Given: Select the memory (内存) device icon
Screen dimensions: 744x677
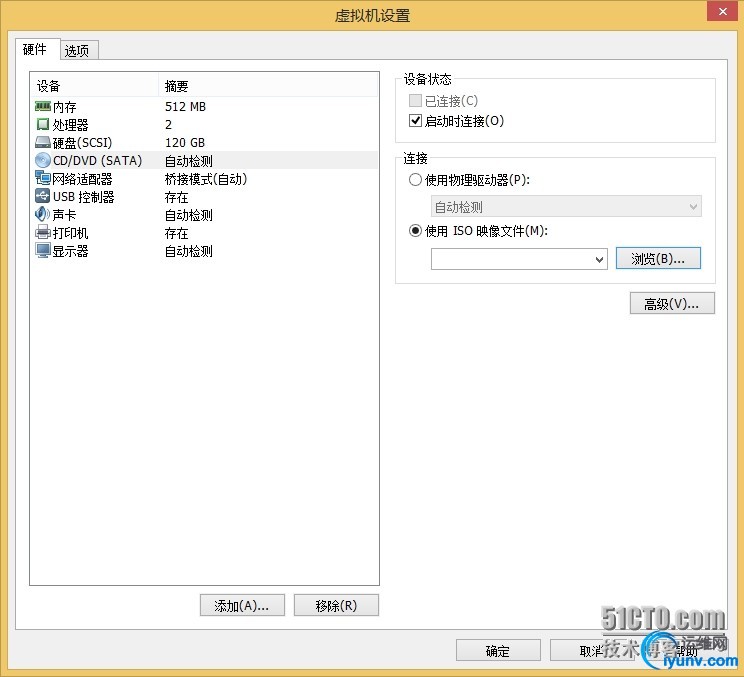Looking at the screenshot, I should pyautogui.click(x=43, y=107).
